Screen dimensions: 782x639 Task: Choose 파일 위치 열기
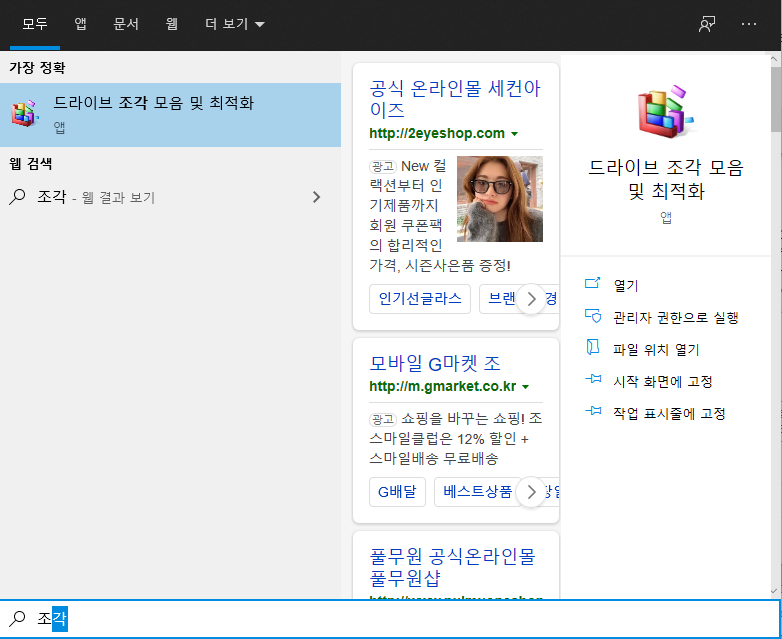click(656, 349)
